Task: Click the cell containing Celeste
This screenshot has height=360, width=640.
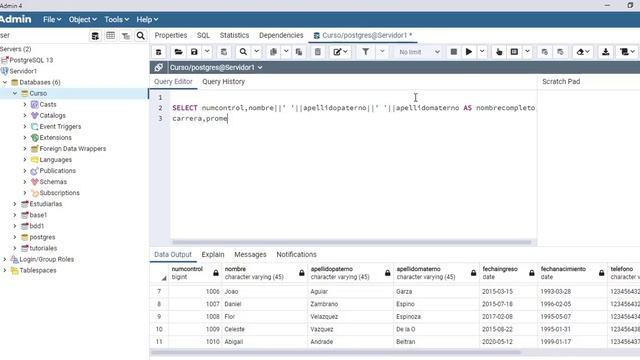Action: click(265, 329)
